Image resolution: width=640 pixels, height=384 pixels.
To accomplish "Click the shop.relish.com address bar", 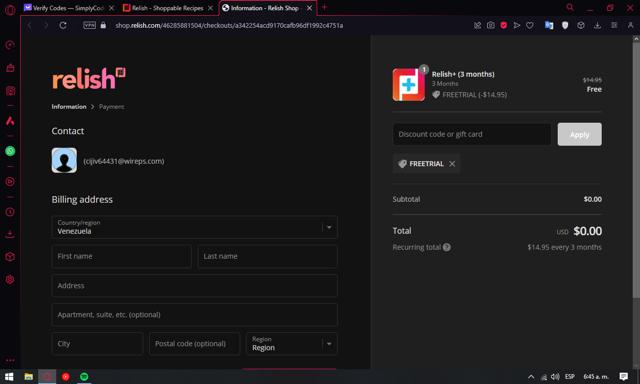I will click(x=229, y=25).
